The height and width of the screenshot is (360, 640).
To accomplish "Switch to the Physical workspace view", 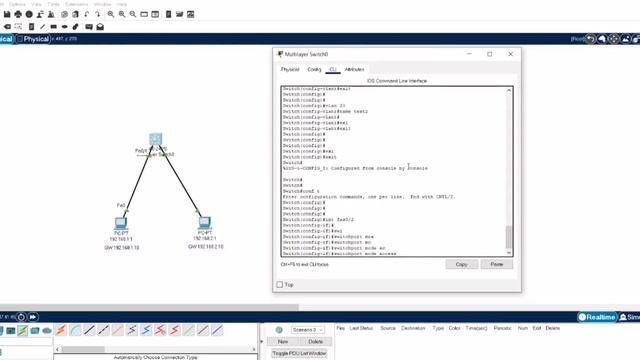I will 33,39.
